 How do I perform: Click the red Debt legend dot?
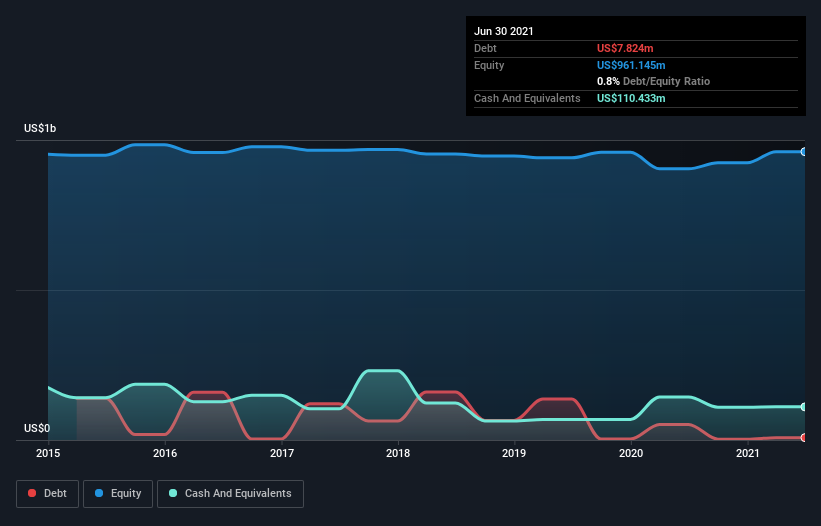coord(32,493)
